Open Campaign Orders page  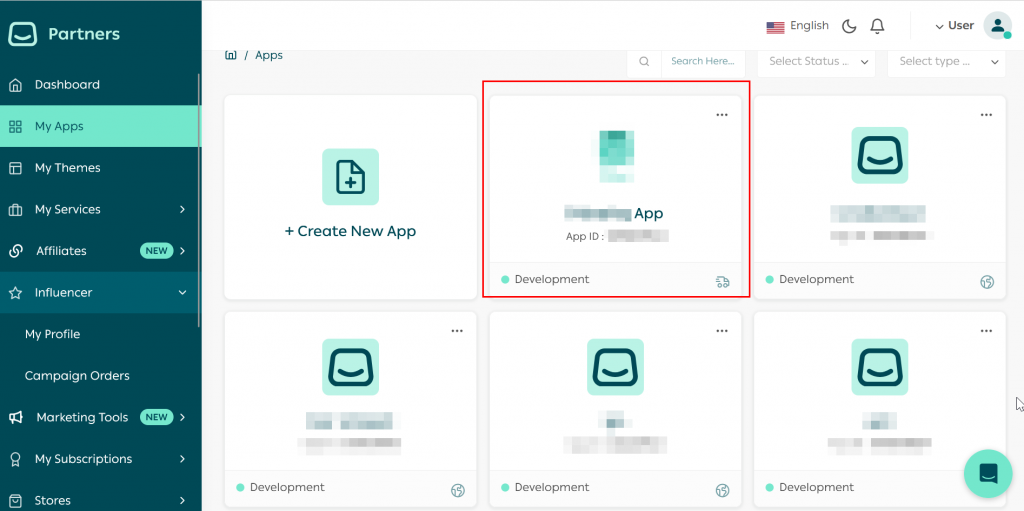pos(77,376)
